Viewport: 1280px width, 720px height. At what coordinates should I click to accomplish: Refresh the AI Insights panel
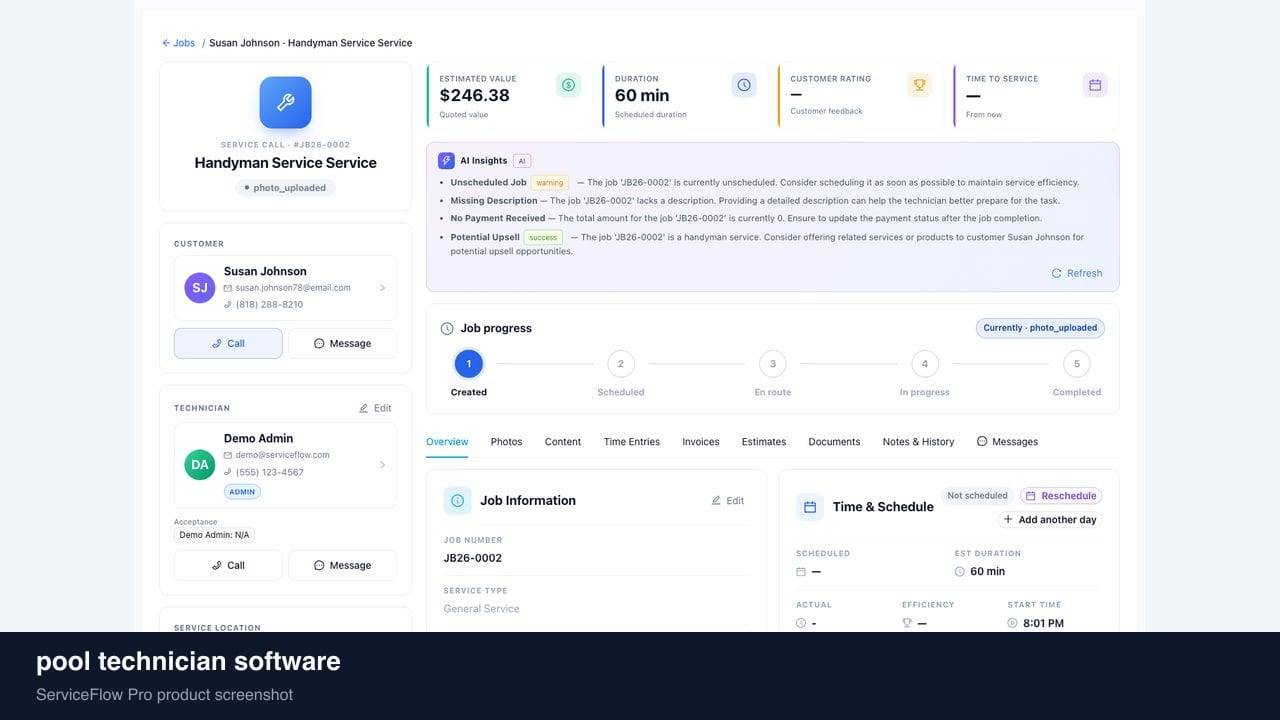[1077, 273]
